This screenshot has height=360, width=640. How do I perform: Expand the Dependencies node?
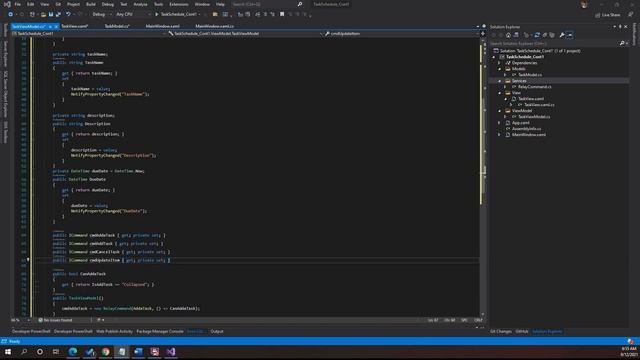[x=499, y=63]
